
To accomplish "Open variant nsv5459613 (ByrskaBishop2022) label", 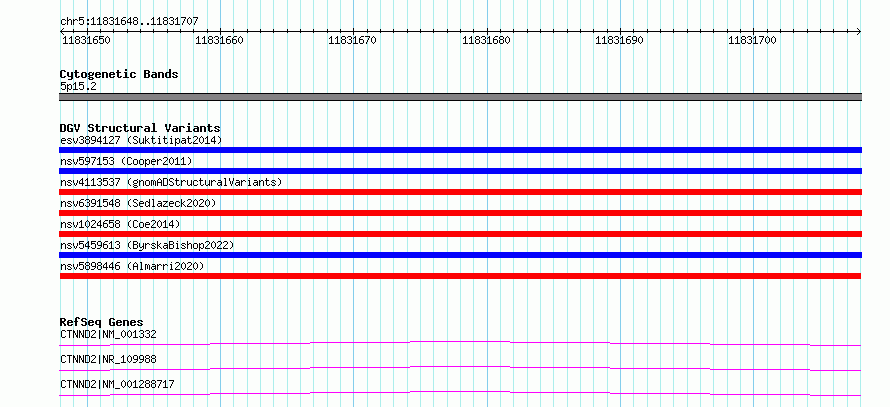I will (x=147, y=245).
